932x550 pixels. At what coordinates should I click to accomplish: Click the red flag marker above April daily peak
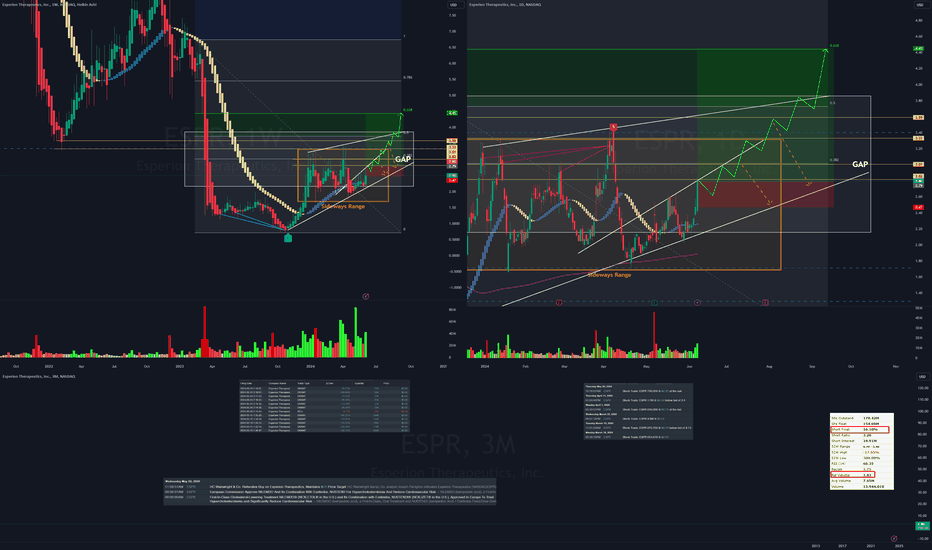pos(613,127)
